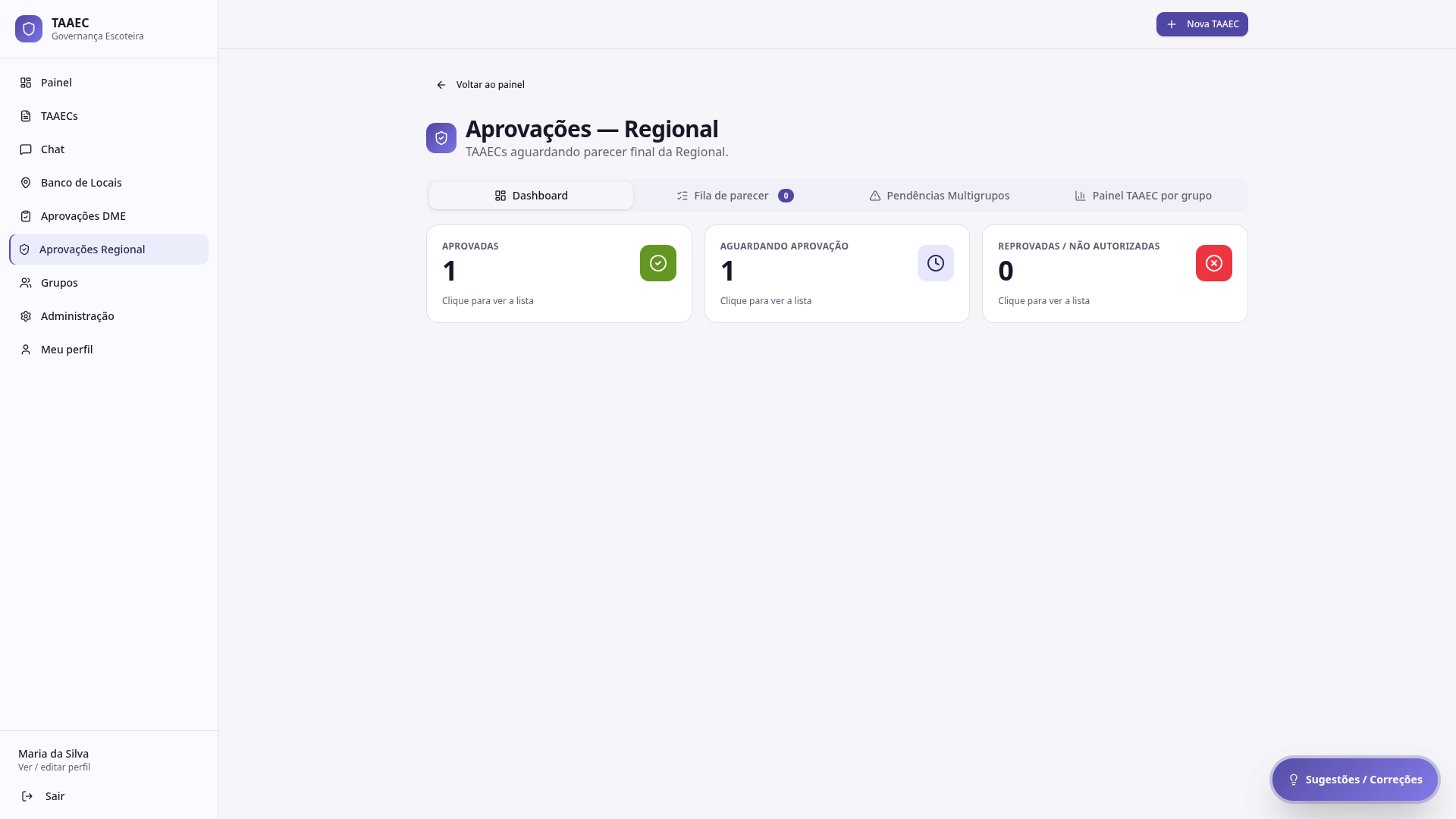Select Aprovações Regional menu item

click(x=108, y=249)
